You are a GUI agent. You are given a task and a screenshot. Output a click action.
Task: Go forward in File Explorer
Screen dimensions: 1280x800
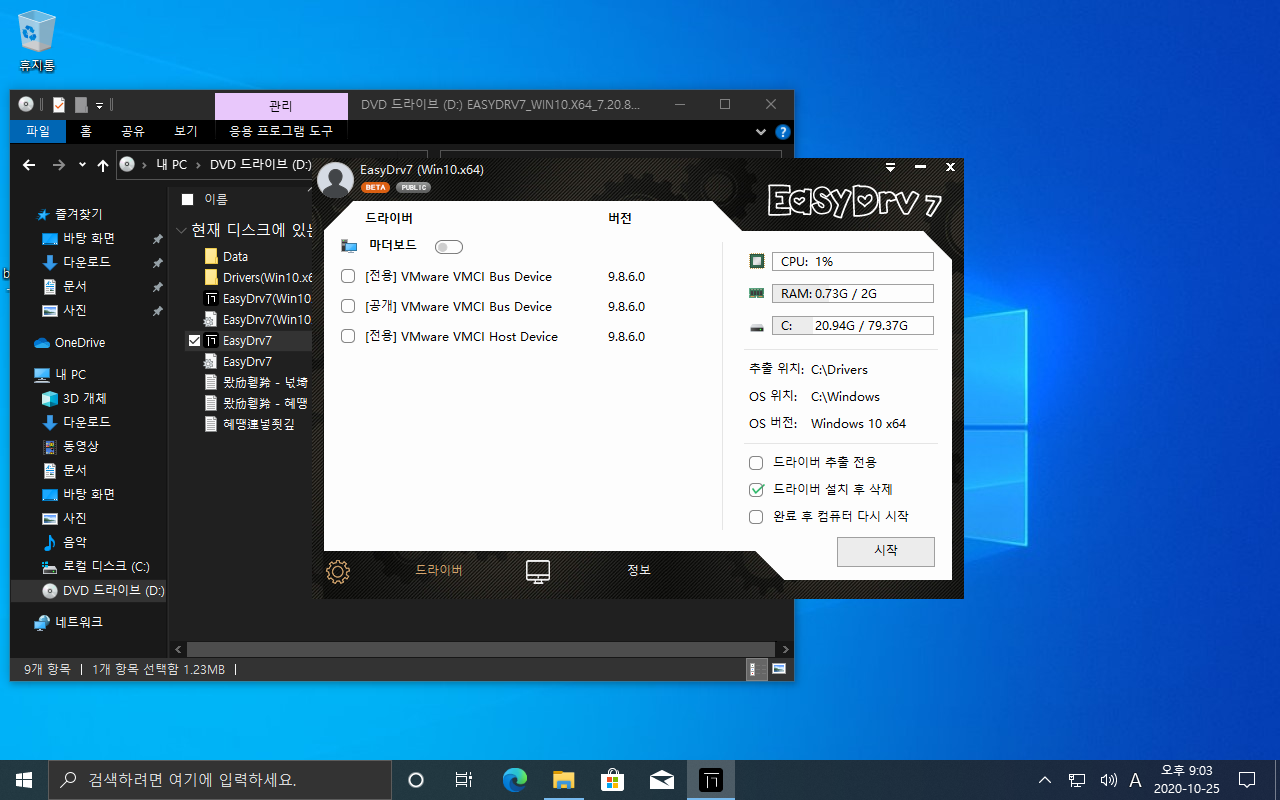[x=58, y=165]
